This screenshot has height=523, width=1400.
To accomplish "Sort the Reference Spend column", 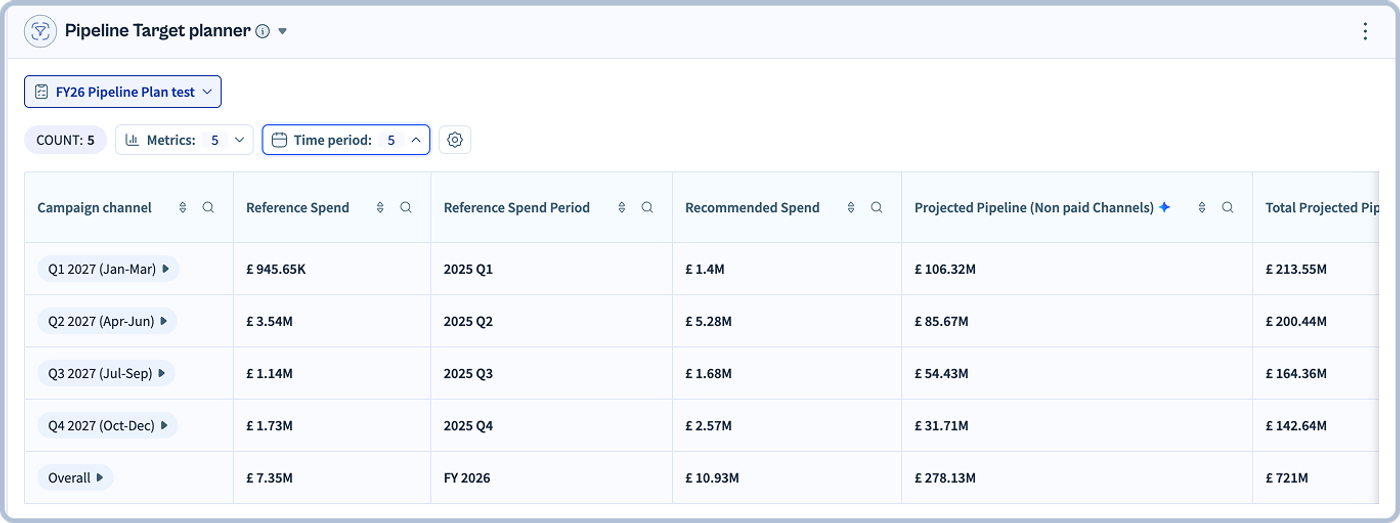I will [380, 208].
